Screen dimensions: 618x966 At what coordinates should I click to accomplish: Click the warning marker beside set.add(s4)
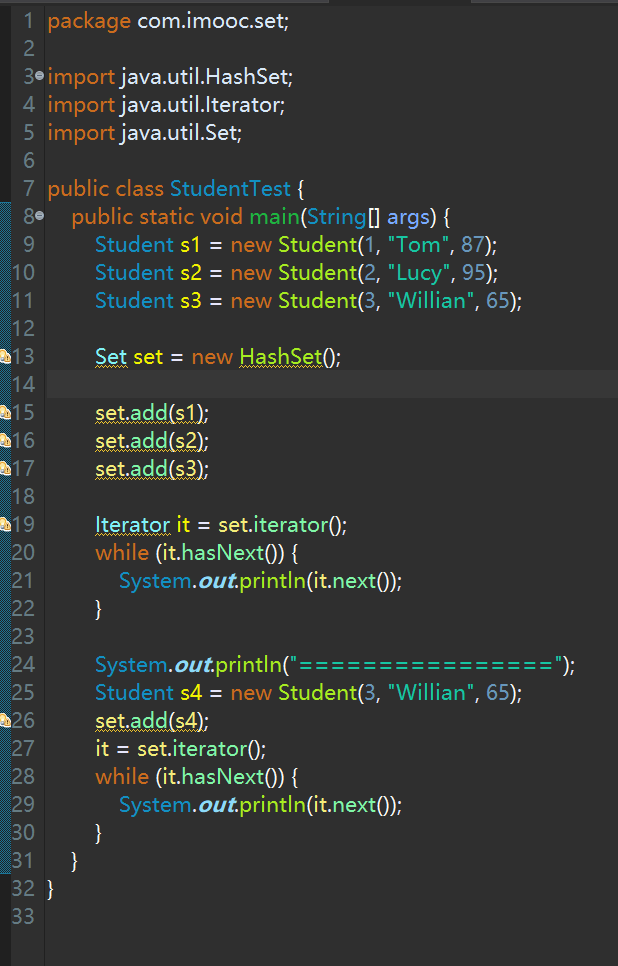(5, 721)
